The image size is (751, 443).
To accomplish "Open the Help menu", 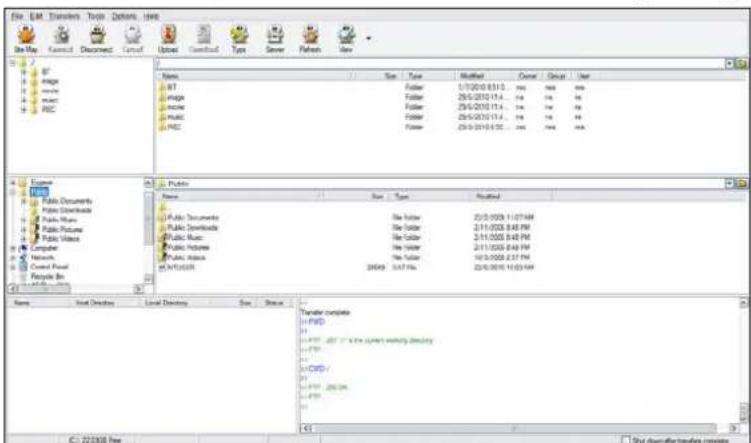I will tap(151, 16).
